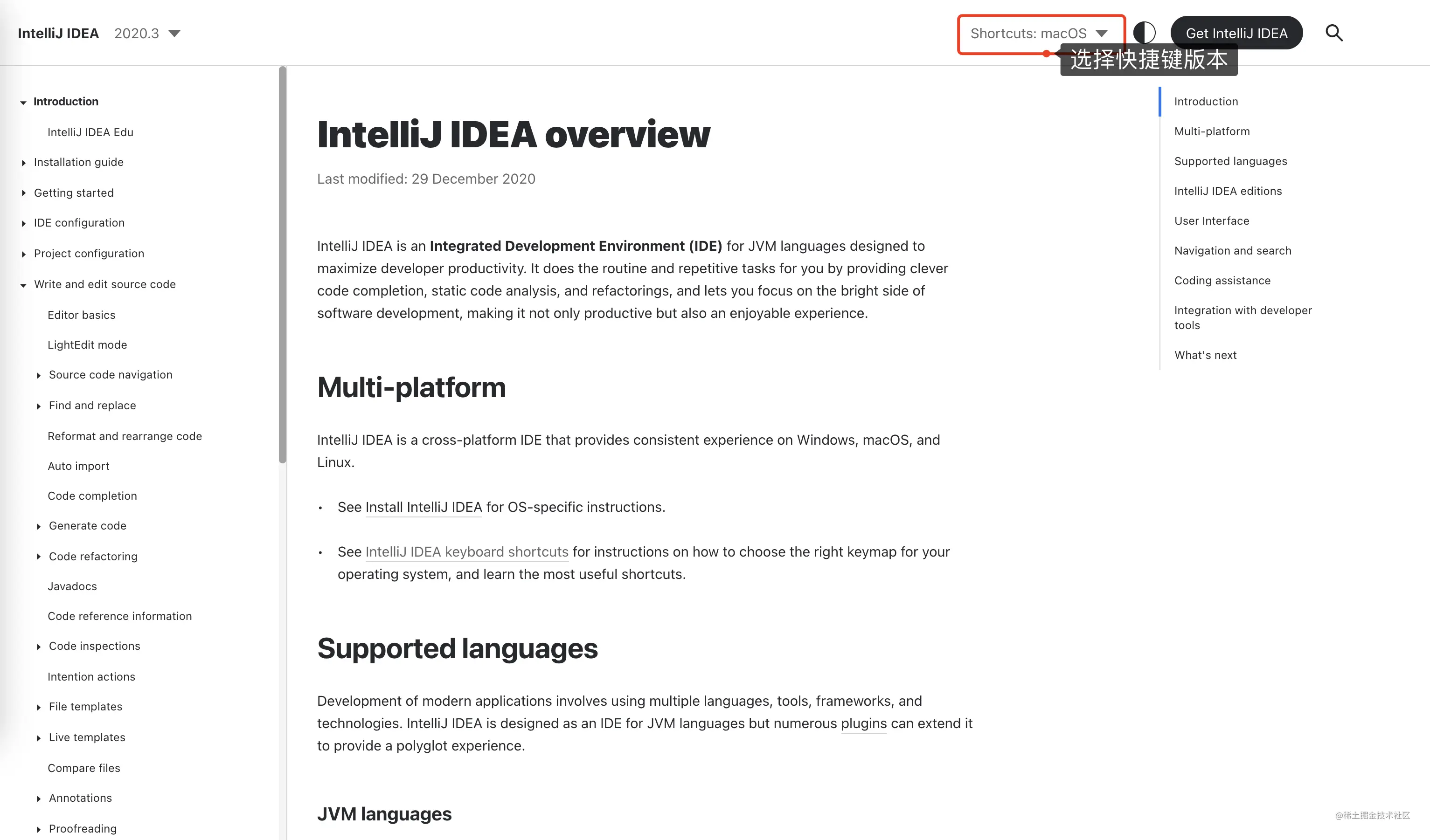Jump to User Interface section

(1212, 220)
